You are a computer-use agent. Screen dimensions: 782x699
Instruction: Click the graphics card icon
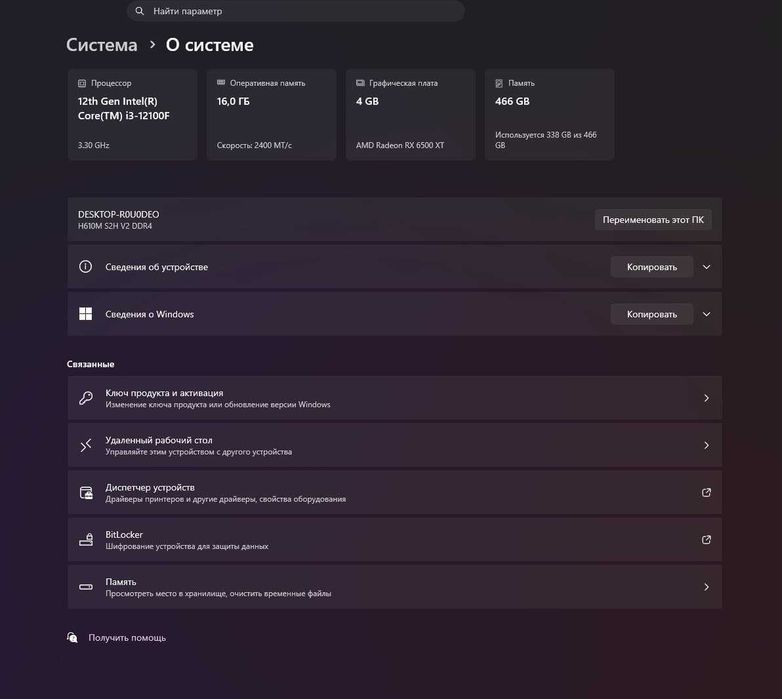(x=360, y=83)
